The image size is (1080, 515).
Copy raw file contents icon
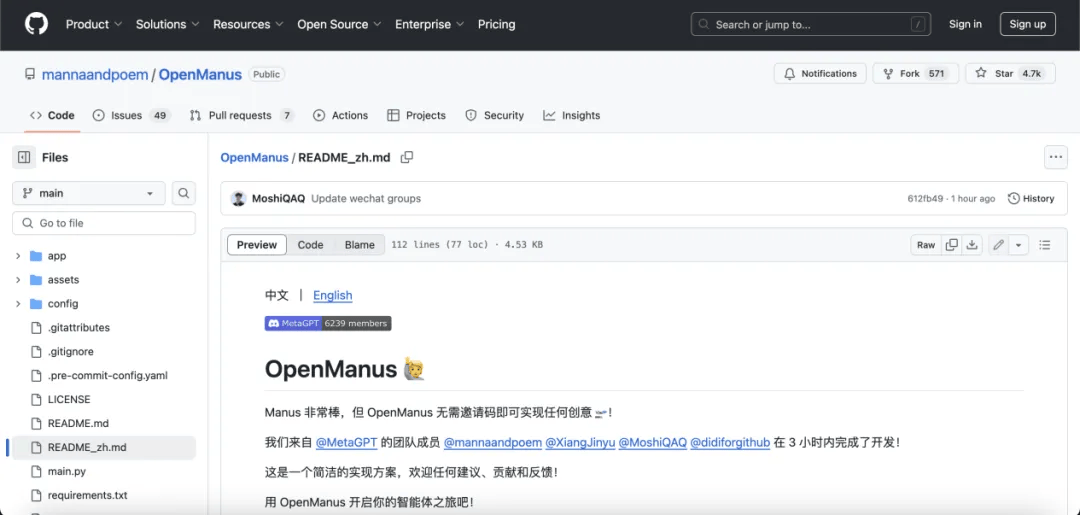coord(952,245)
